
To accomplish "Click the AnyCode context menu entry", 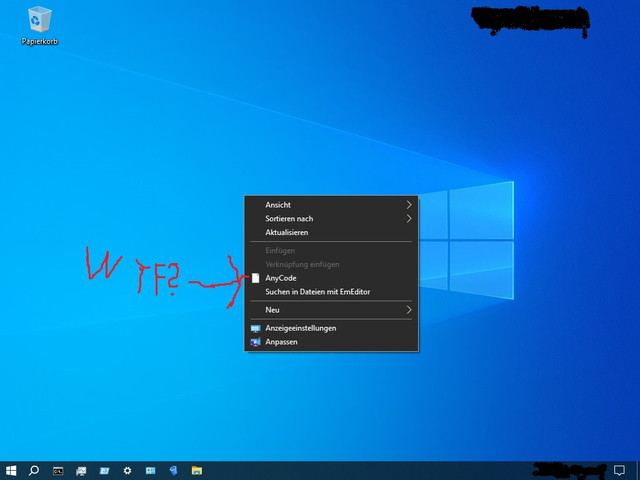I will [331, 278].
